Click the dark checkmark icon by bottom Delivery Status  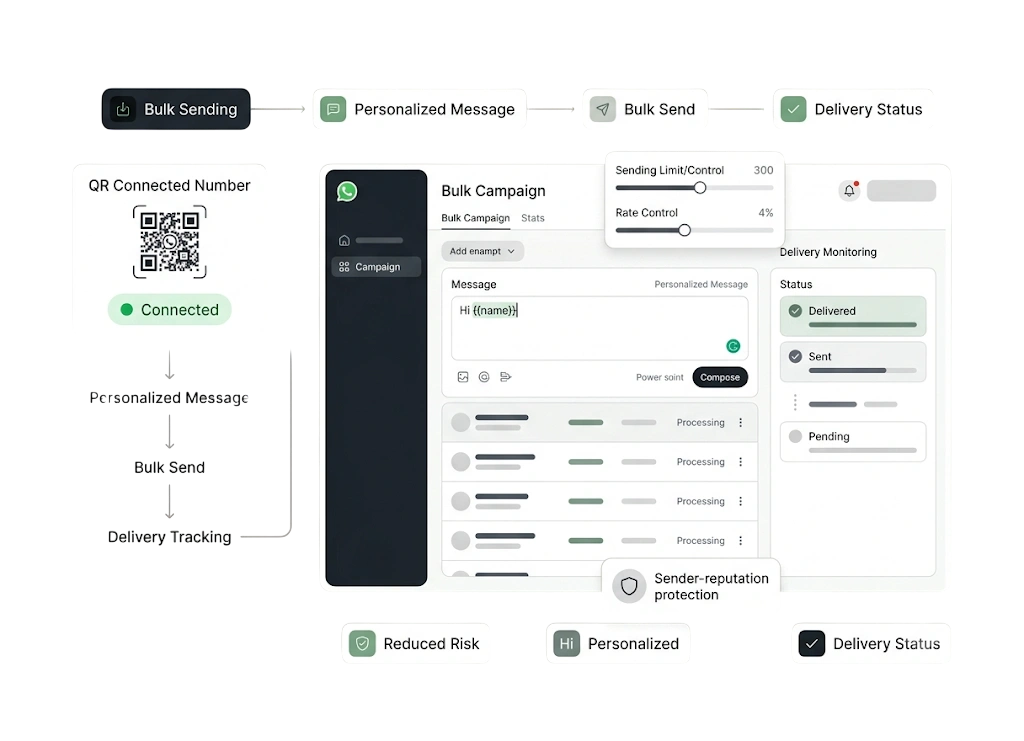812,644
